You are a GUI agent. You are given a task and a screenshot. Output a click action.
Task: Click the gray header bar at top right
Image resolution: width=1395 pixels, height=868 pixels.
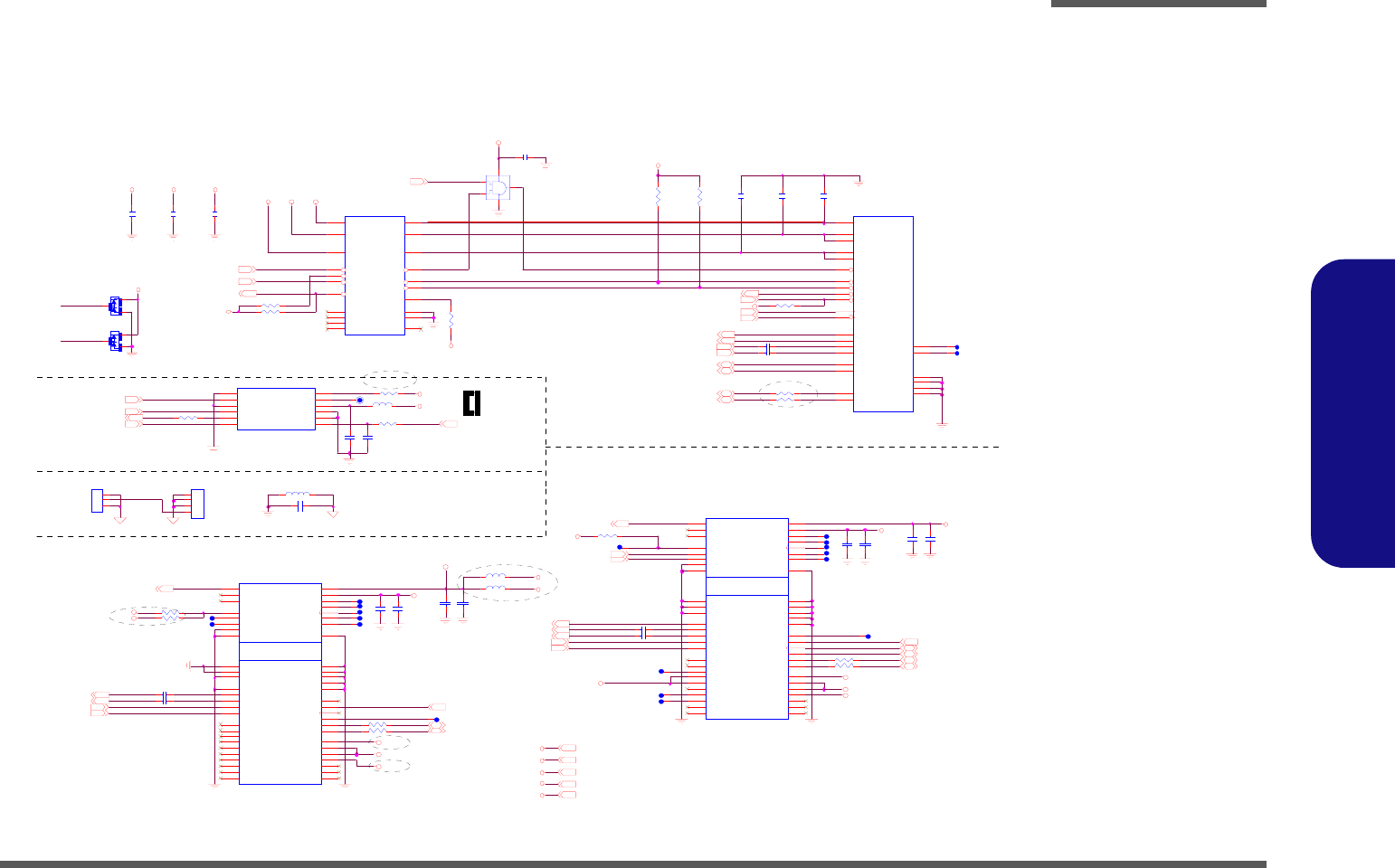[x=1159, y=4]
